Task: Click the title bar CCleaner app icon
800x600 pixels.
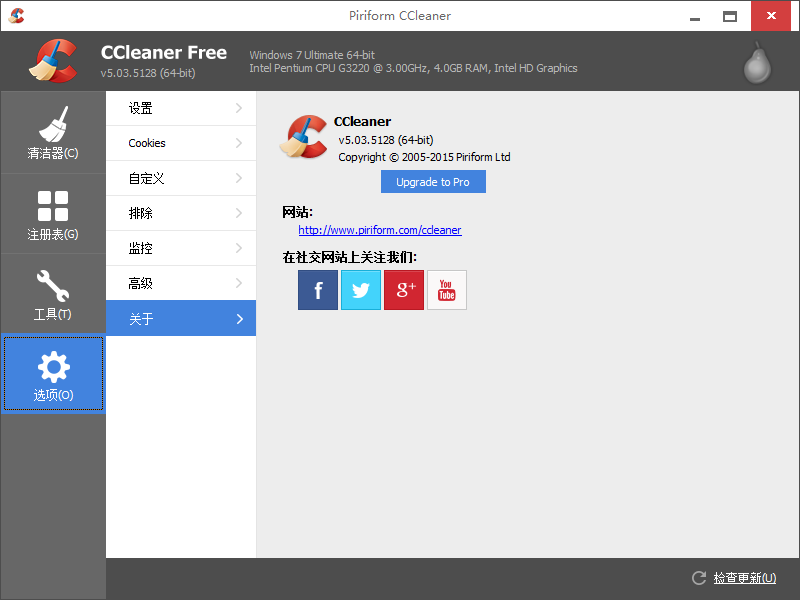Action: click(x=16, y=16)
